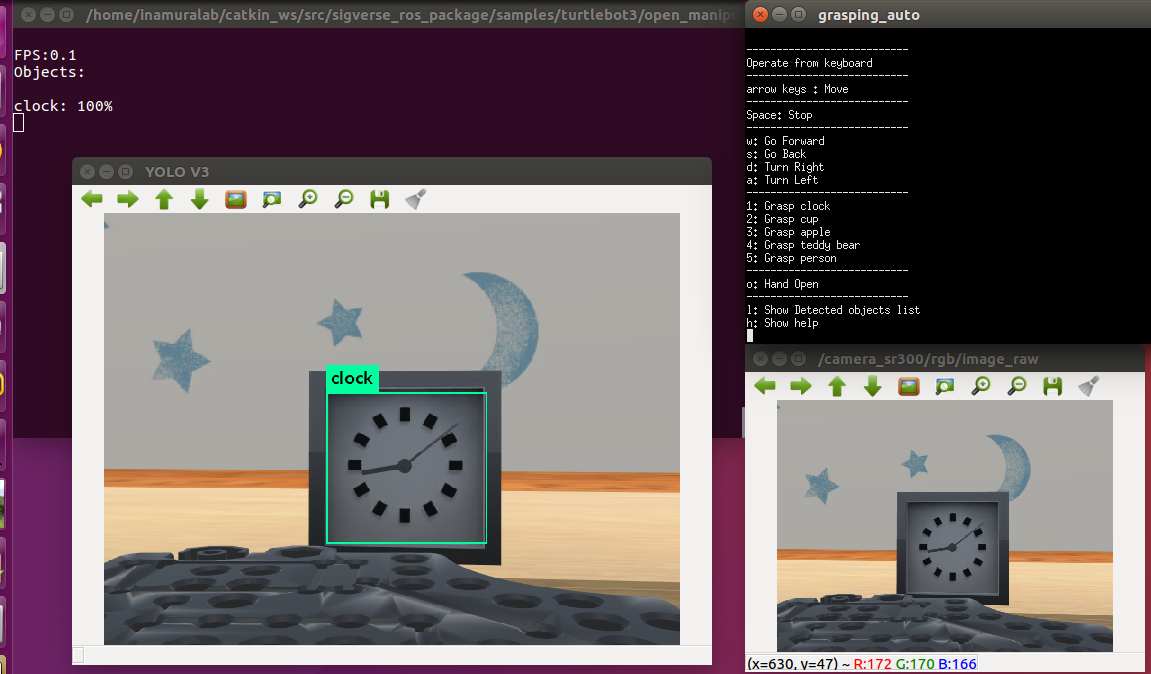Reset YOLO V3 image to original size
1151x674 pixels.
point(236,199)
